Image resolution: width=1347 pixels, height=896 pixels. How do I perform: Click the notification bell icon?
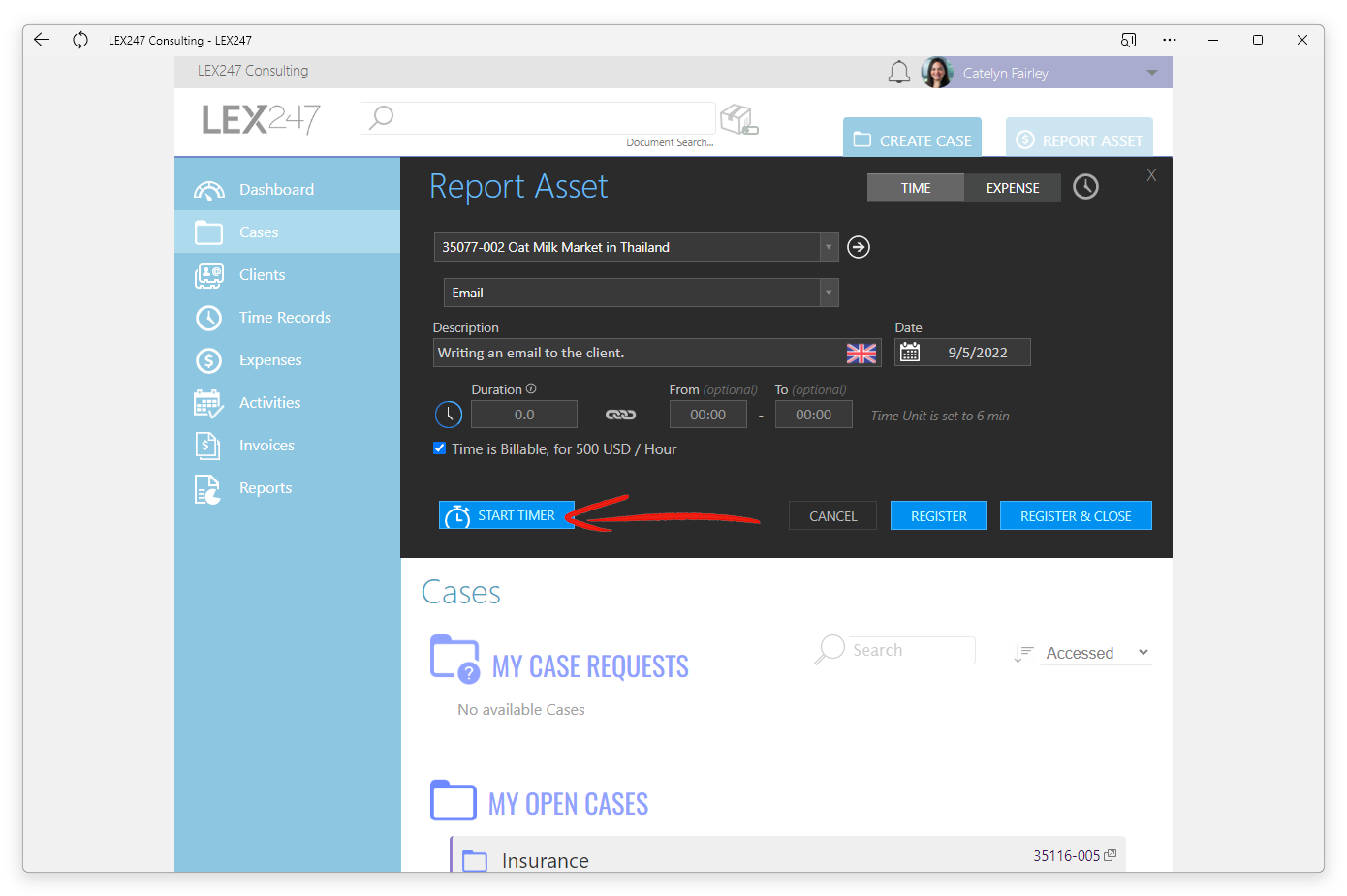click(899, 73)
